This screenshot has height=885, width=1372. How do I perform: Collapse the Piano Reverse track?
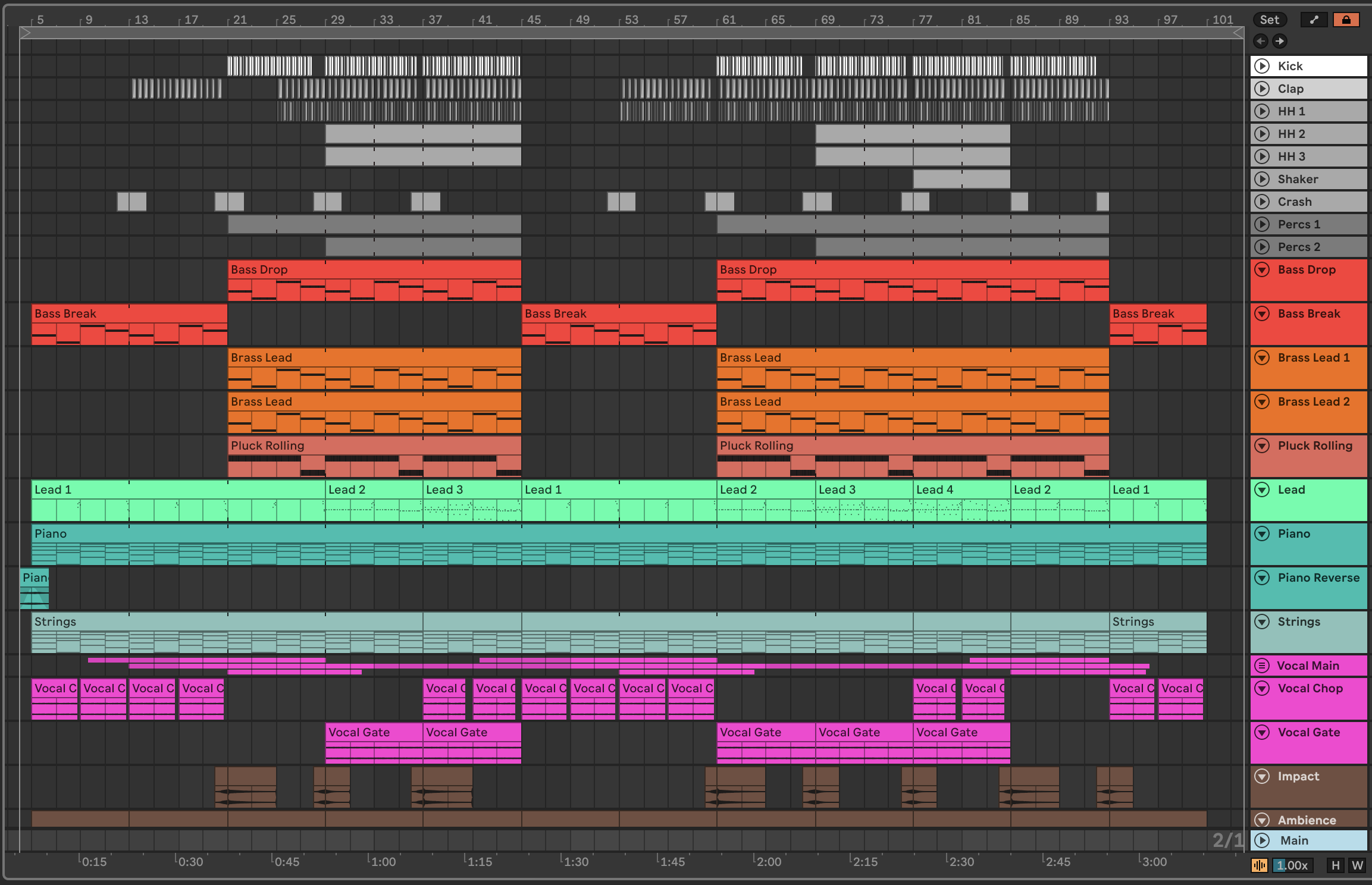click(x=1262, y=578)
